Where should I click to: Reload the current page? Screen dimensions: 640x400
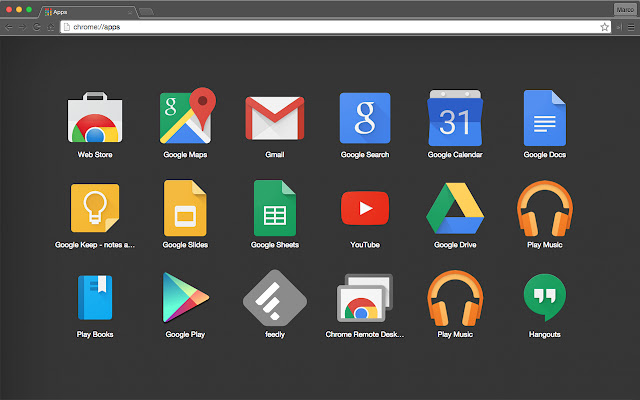(x=37, y=27)
